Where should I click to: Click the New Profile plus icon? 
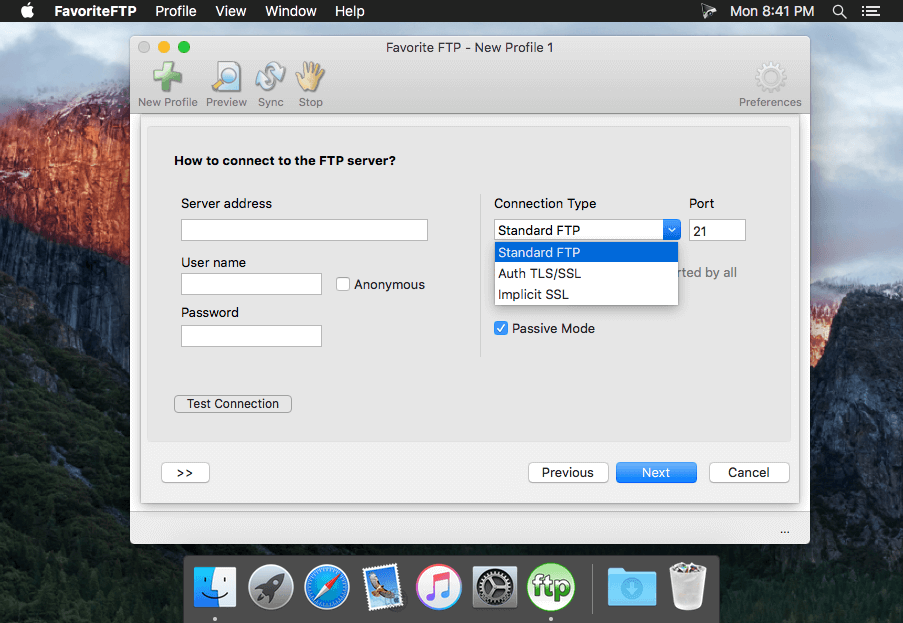coord(168,77)
